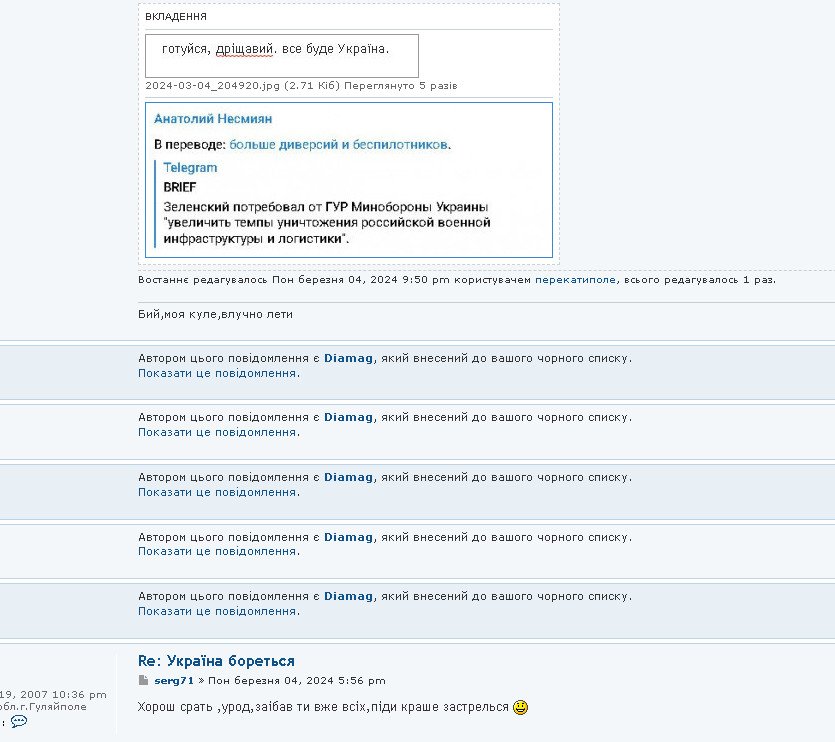
Task: Reveal the third blocked Diamag message
Action: pos(218,492)
